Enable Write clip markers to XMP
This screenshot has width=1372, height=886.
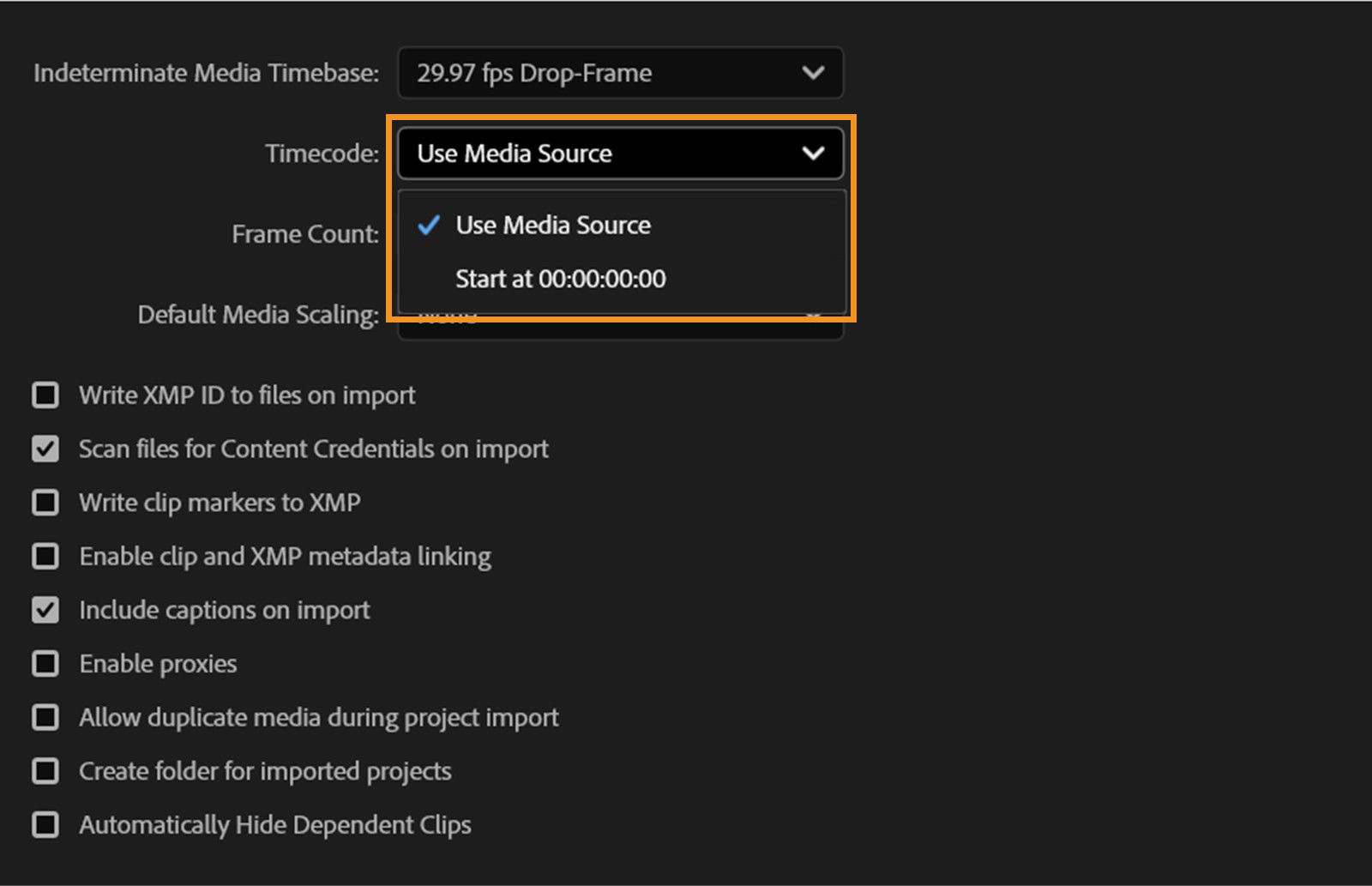point(45,503)
